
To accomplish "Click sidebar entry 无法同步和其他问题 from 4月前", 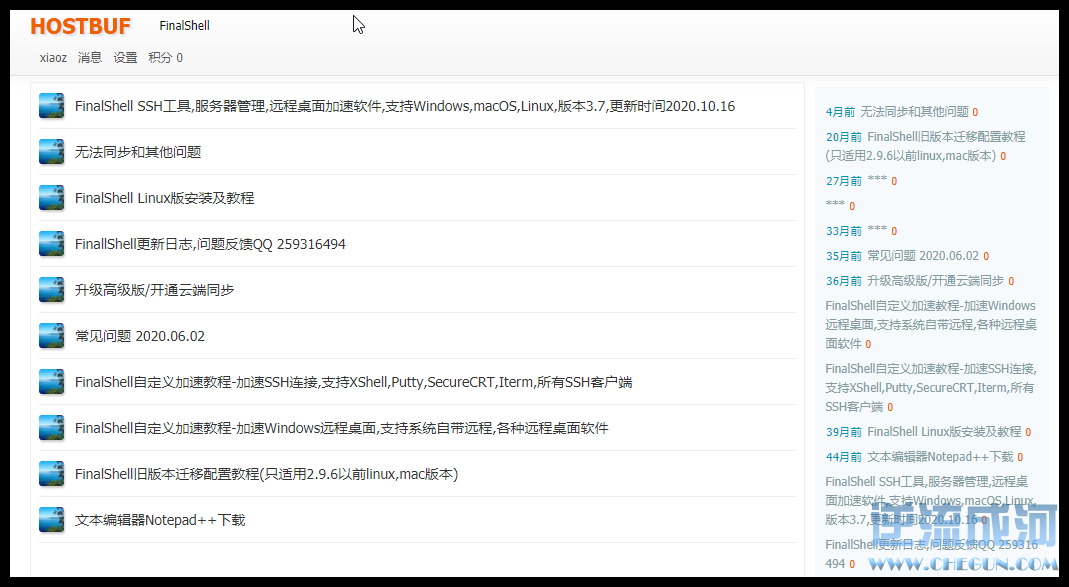I will click(x=914, y=112).
